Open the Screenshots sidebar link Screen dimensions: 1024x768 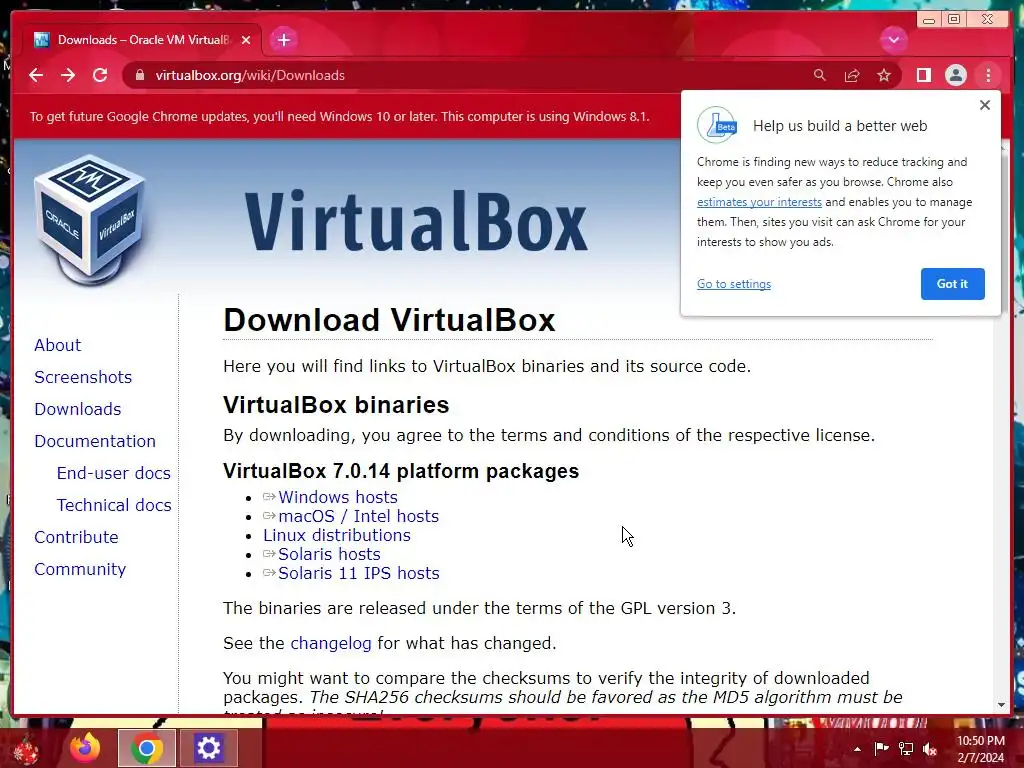[x=83, y=377]
